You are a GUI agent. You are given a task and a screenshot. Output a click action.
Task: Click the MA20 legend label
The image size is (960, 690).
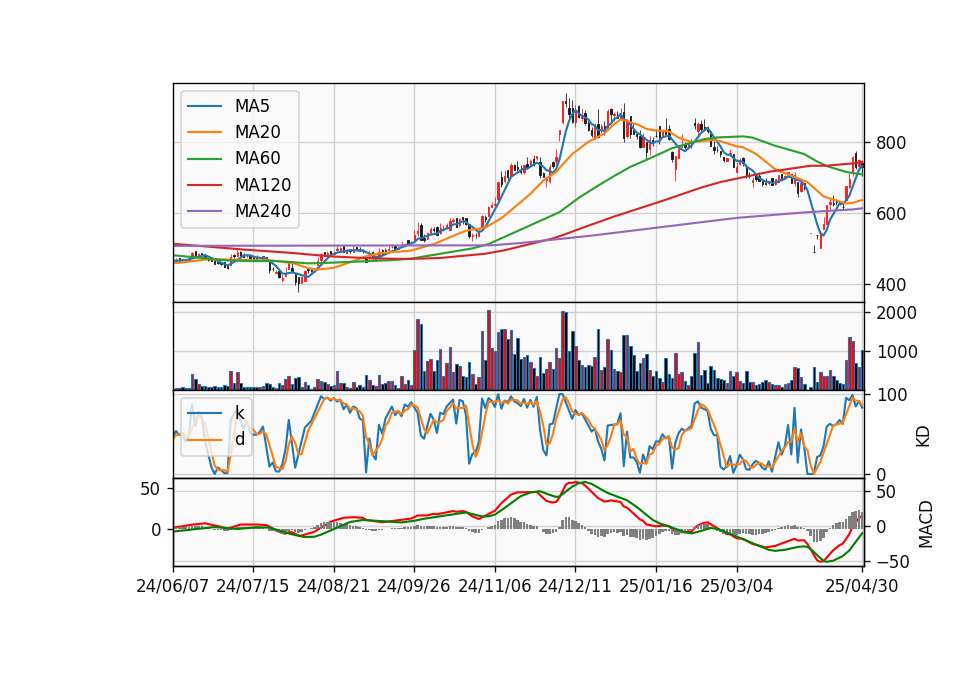(x=258, y=132)
